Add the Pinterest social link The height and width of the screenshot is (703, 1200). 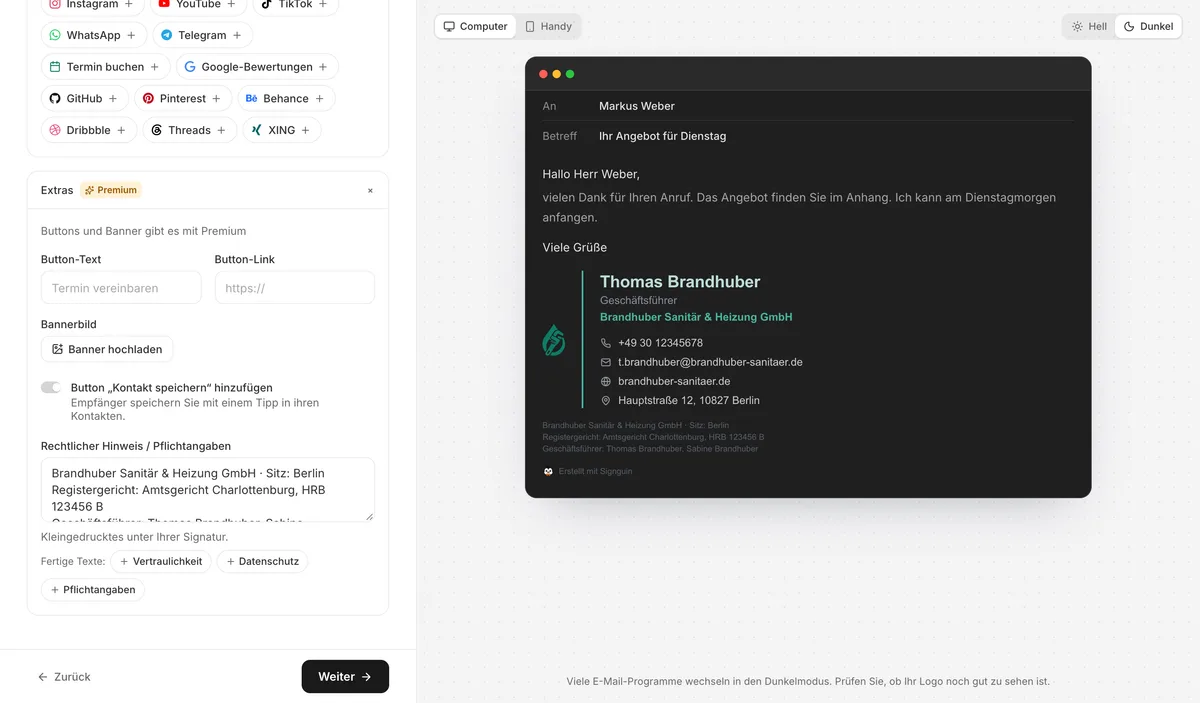[x=183, y=99]
